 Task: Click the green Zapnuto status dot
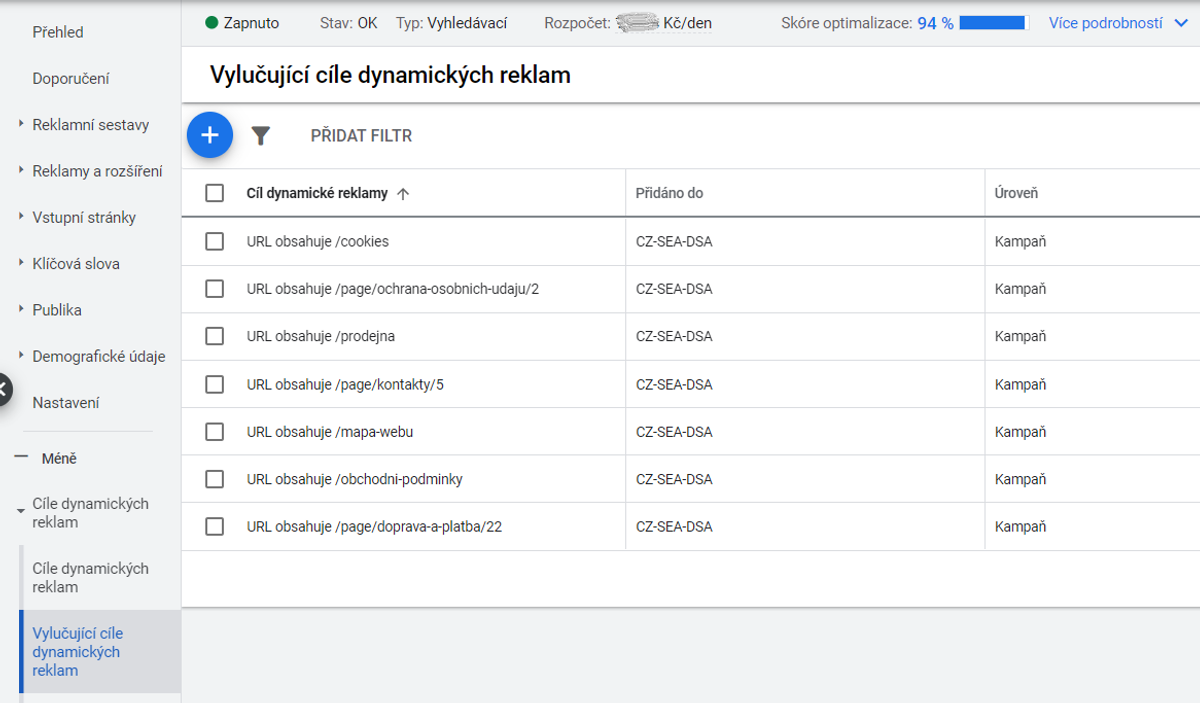pos(211,22)
